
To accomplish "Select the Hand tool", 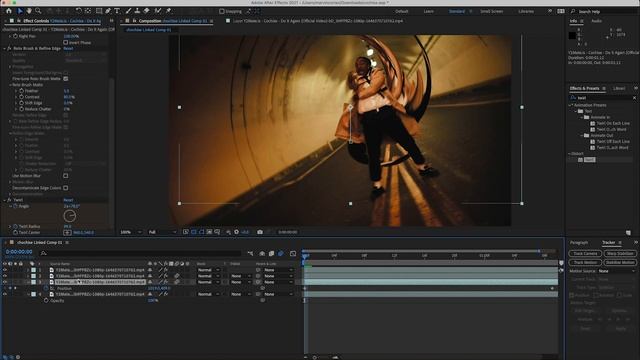I will (29, 11).
